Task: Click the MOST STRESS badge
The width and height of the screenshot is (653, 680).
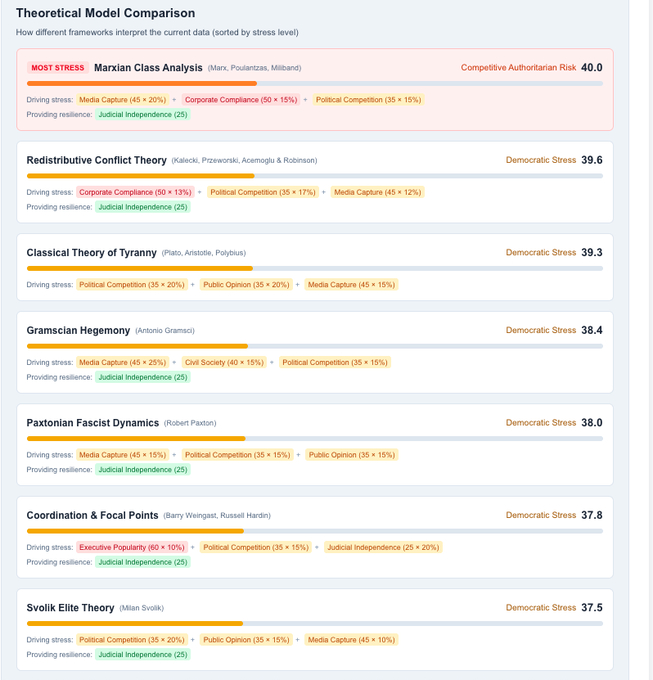Action: [58, 68]
